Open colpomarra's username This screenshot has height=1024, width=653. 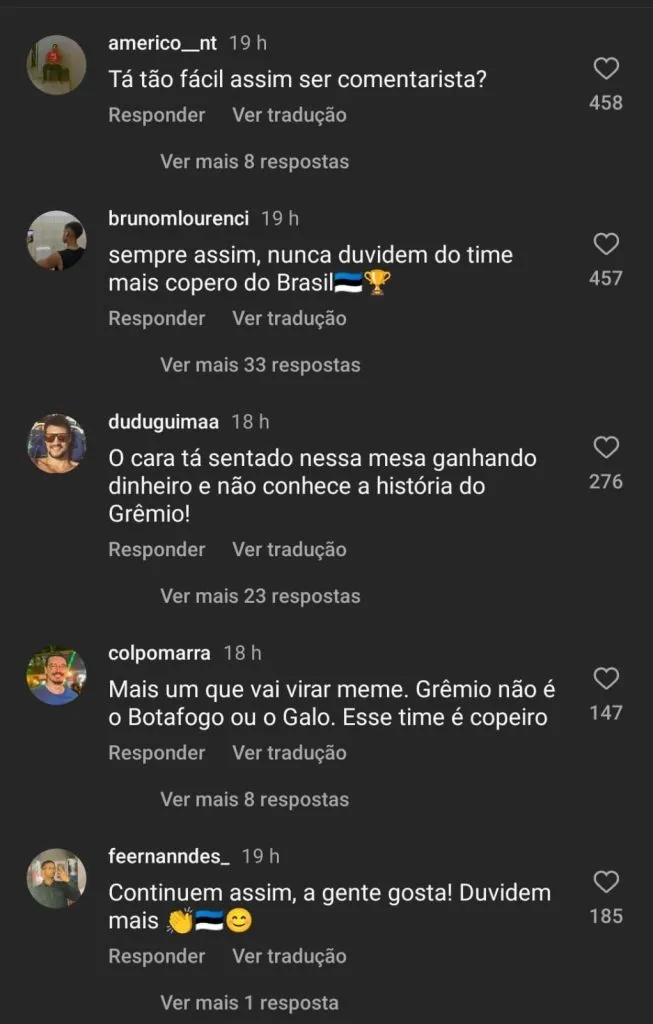pyautogui.click(x=158, y=652)
